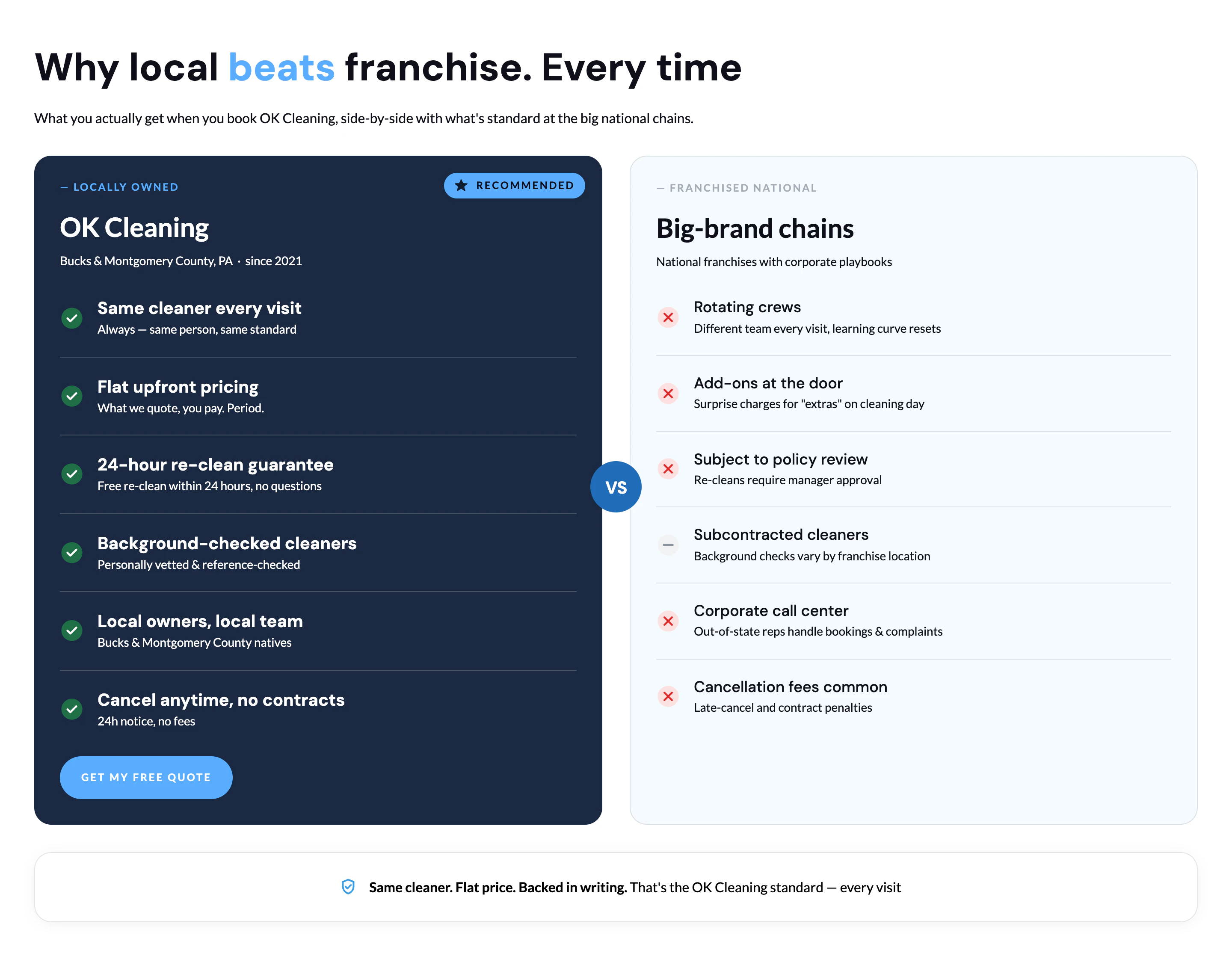
Task: Click the check icon for 24-hour re-clean guarantee
Action: [x=72, y=474]
